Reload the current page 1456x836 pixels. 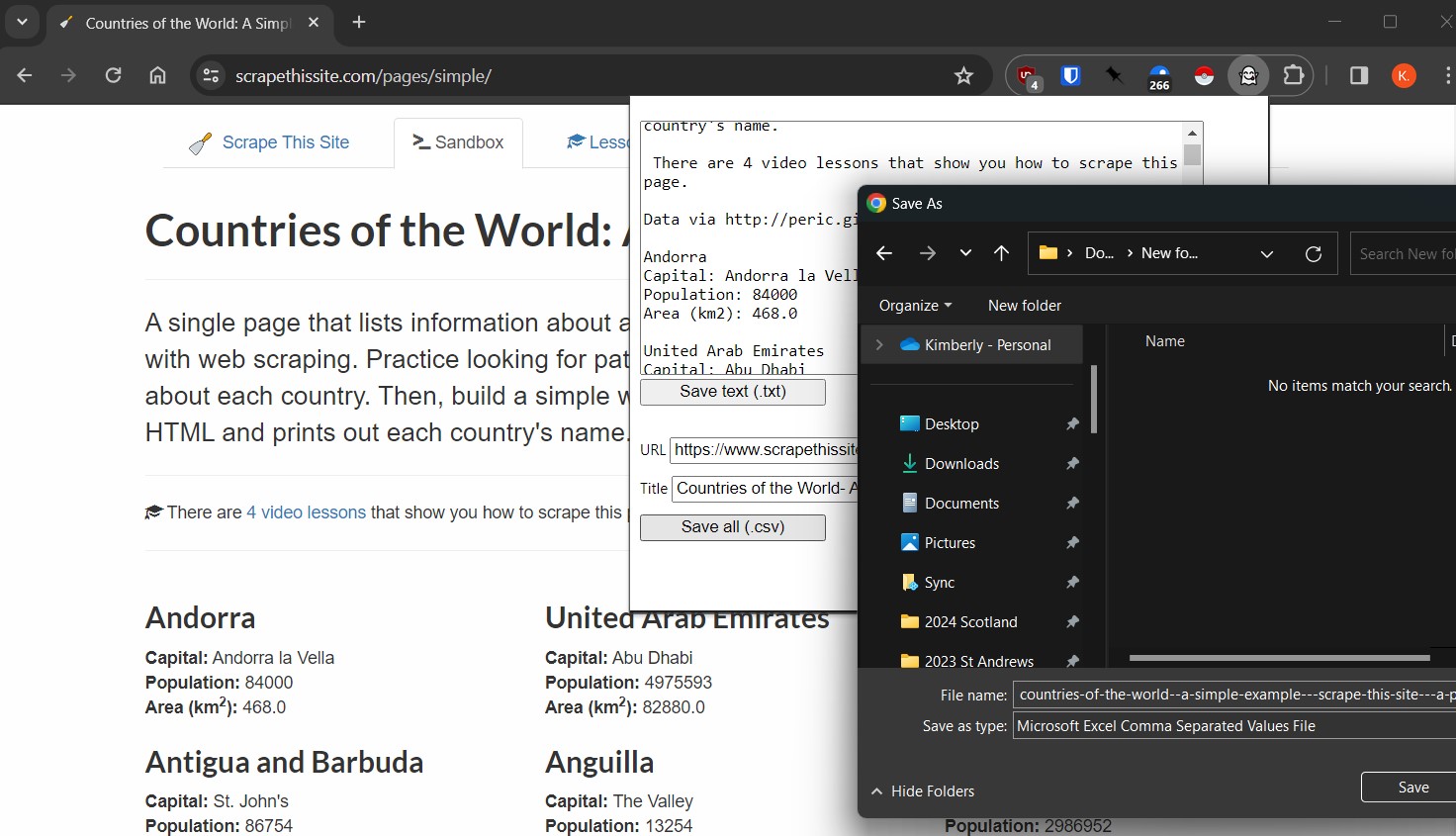(x=113, y=75)
